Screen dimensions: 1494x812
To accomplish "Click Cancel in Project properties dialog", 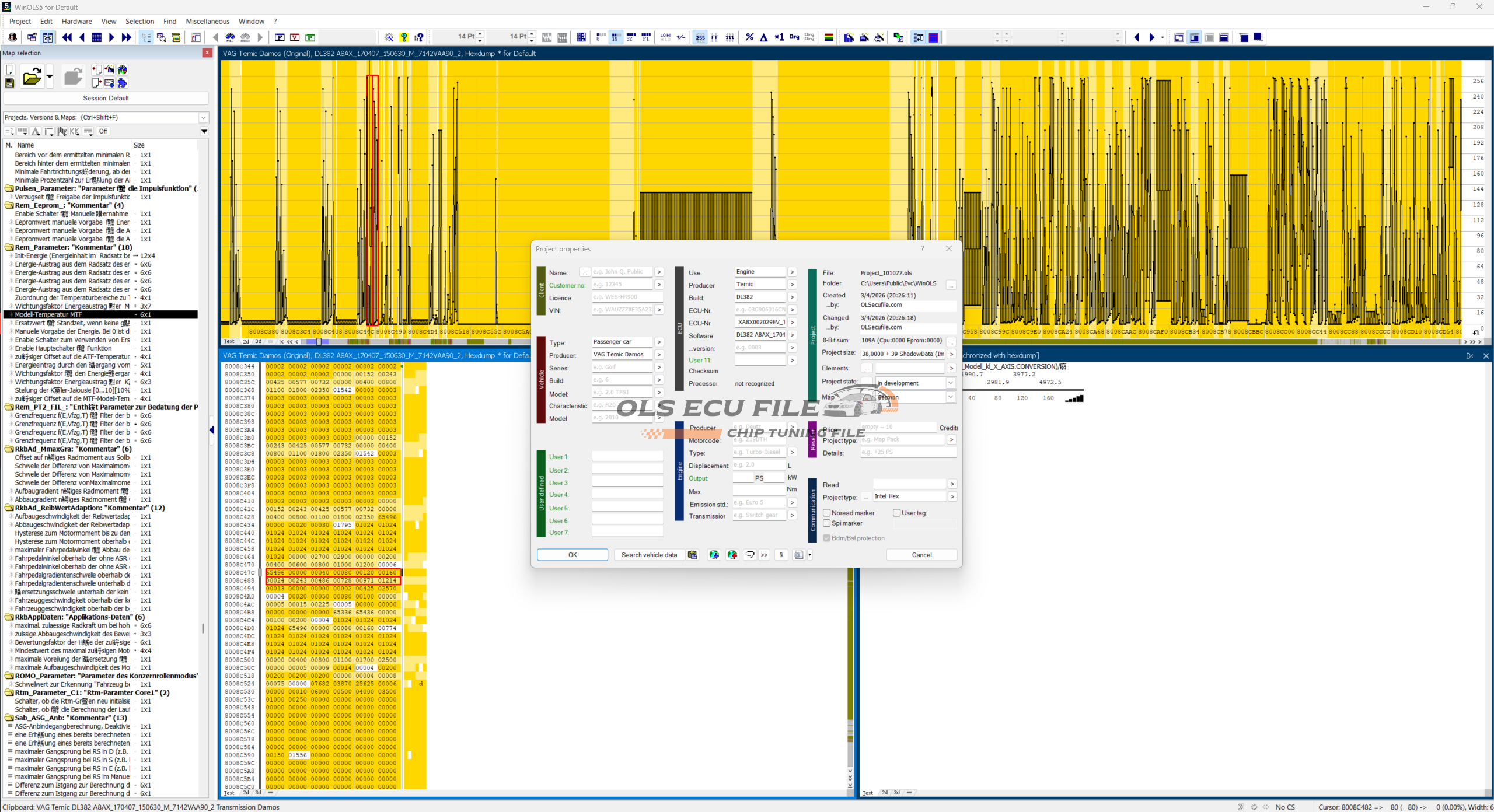I will (921, 555).
